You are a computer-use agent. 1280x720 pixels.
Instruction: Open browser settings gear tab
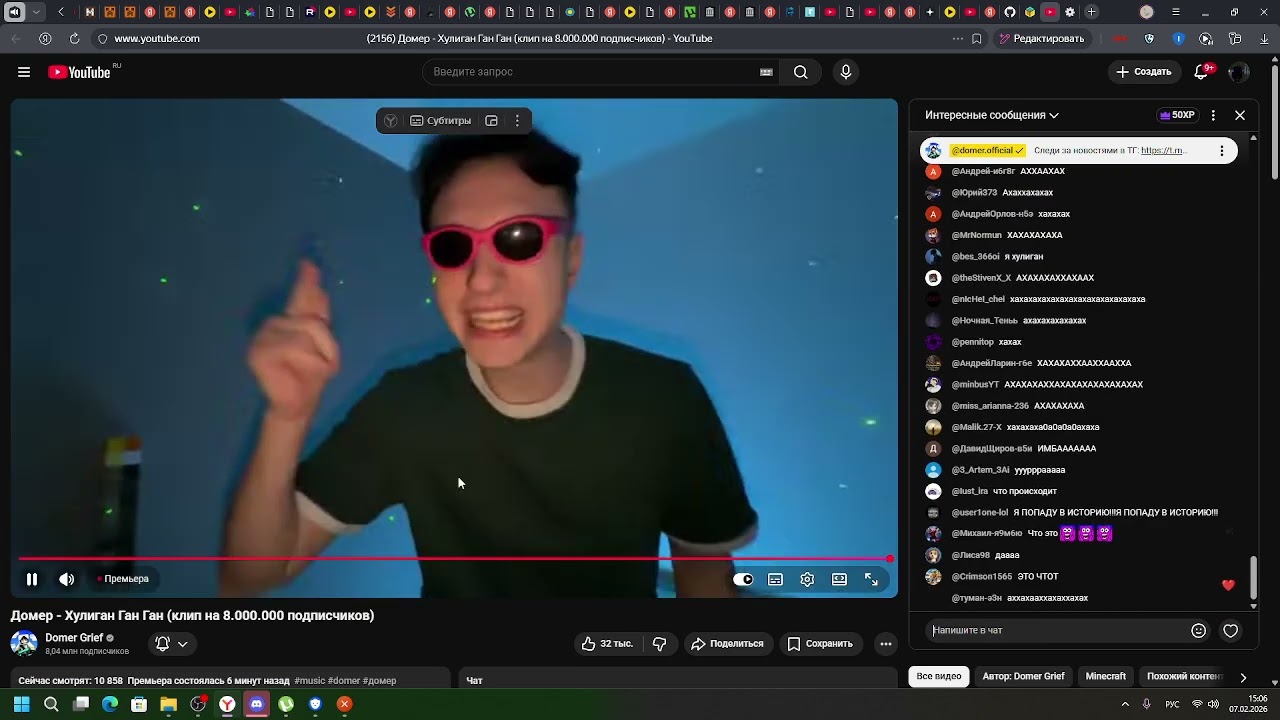(x=1070, y=12)
